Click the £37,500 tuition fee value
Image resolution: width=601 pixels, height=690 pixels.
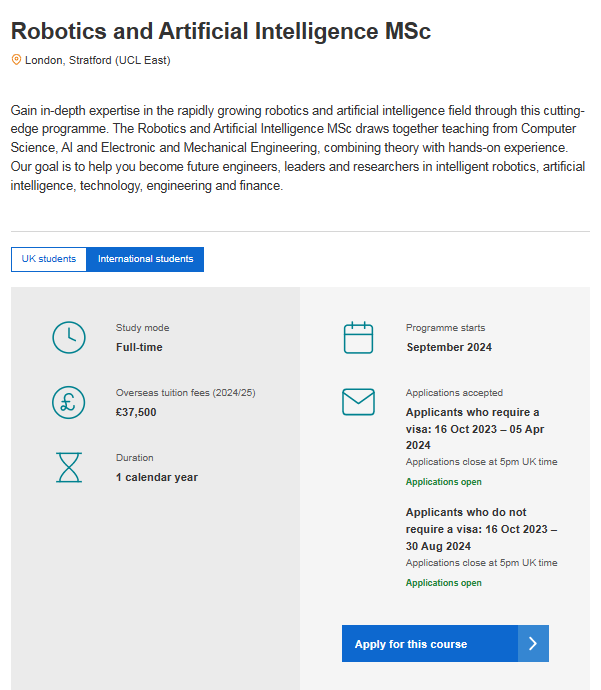pyautogui.click(x=136, y=412)
